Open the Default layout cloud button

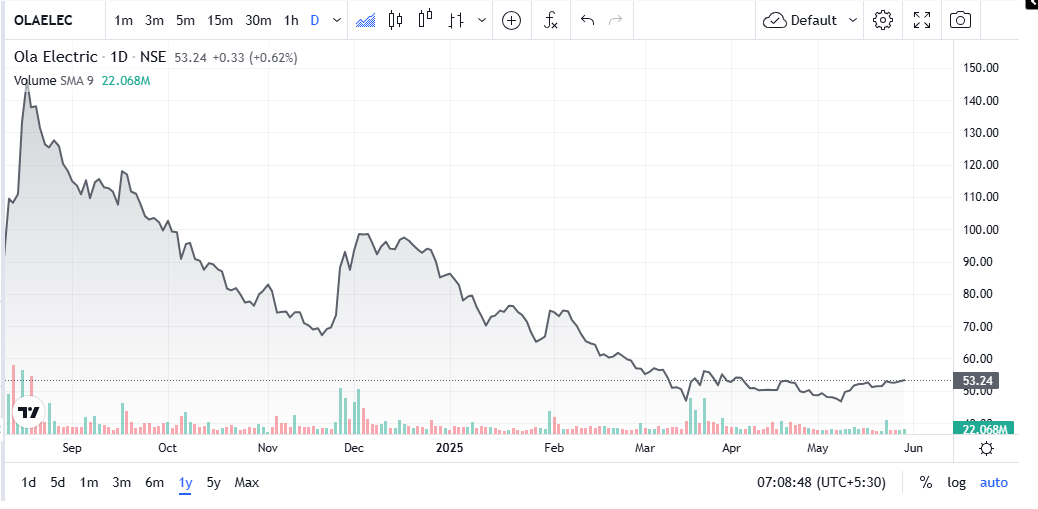(x=800, y=21)
